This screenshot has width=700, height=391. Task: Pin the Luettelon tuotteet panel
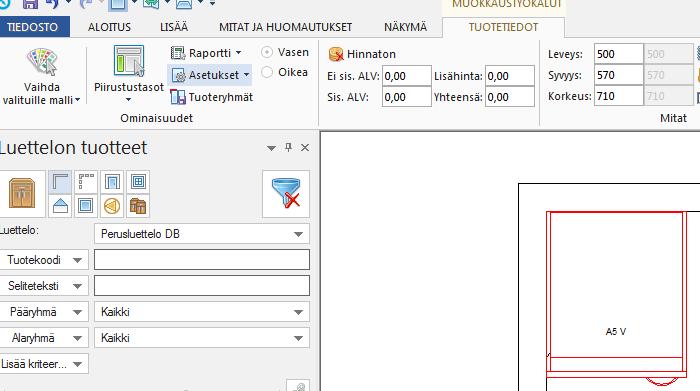tap(288, 147)
